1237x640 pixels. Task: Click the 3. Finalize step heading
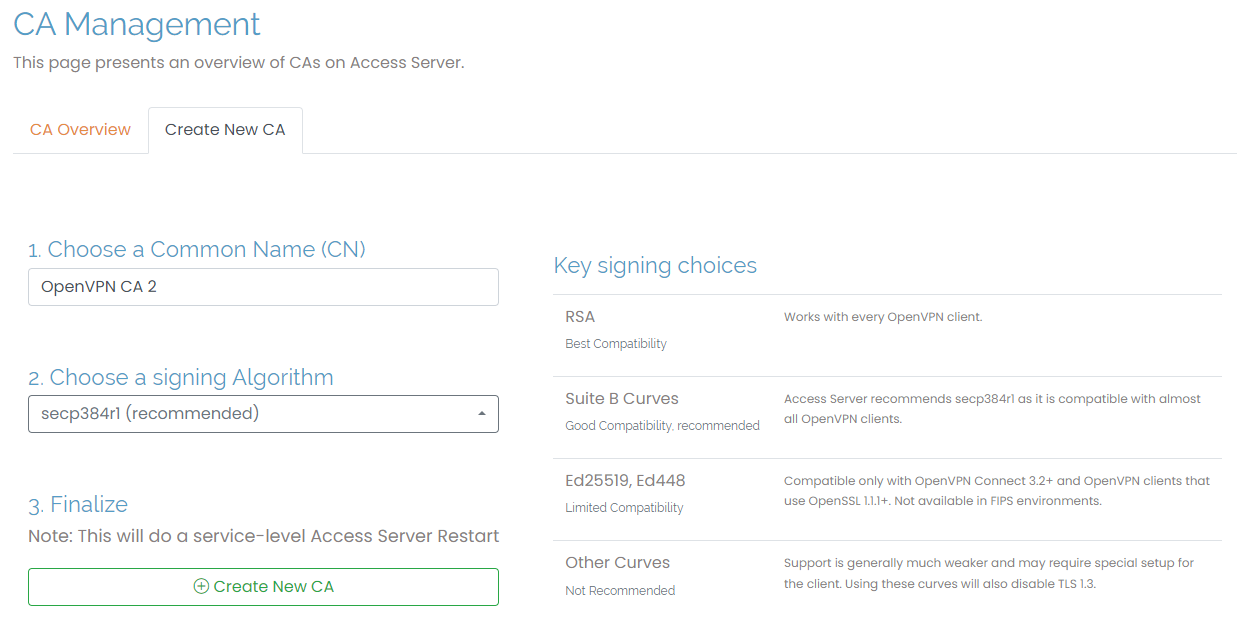[x=78, y=504]
